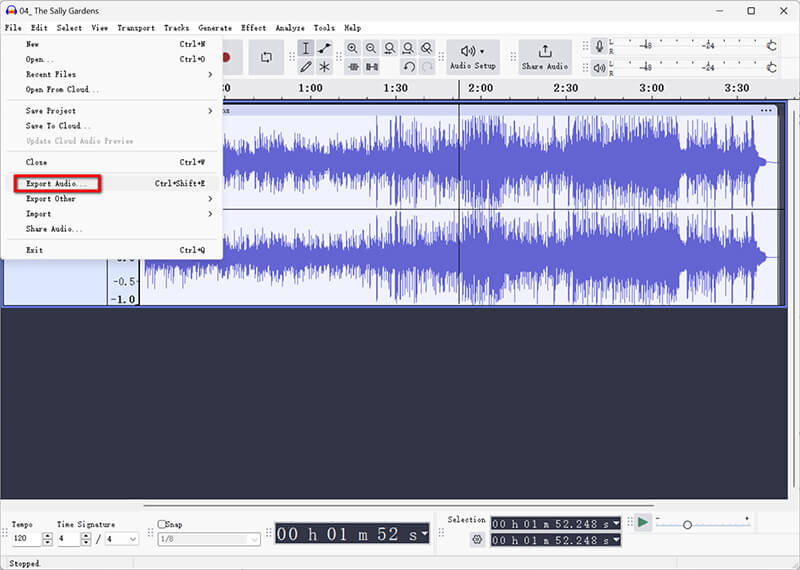Expand Save Project submenu
Image resolution: width=800 pixels, height=570 pixels.
(117, 111)
